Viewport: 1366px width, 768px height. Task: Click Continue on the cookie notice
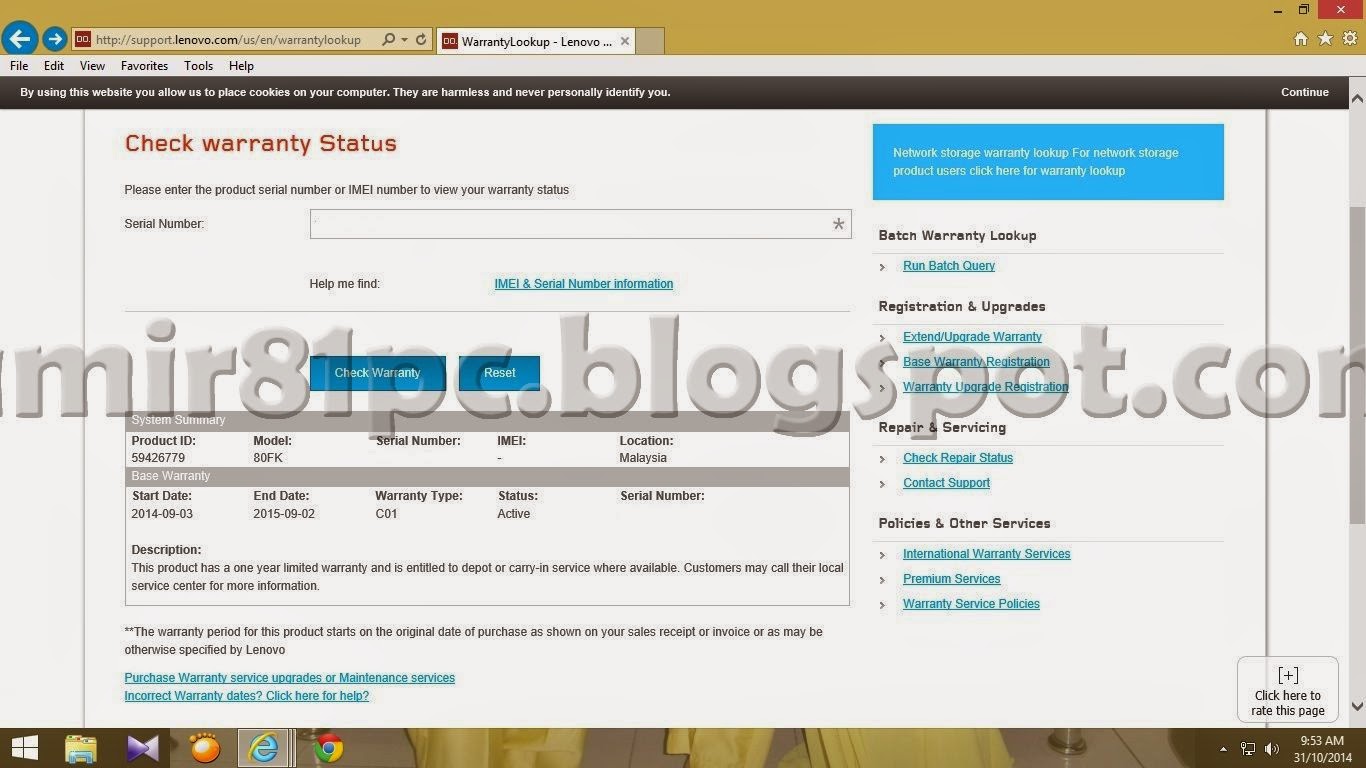pyautogui.click(x=1305, y=92)
